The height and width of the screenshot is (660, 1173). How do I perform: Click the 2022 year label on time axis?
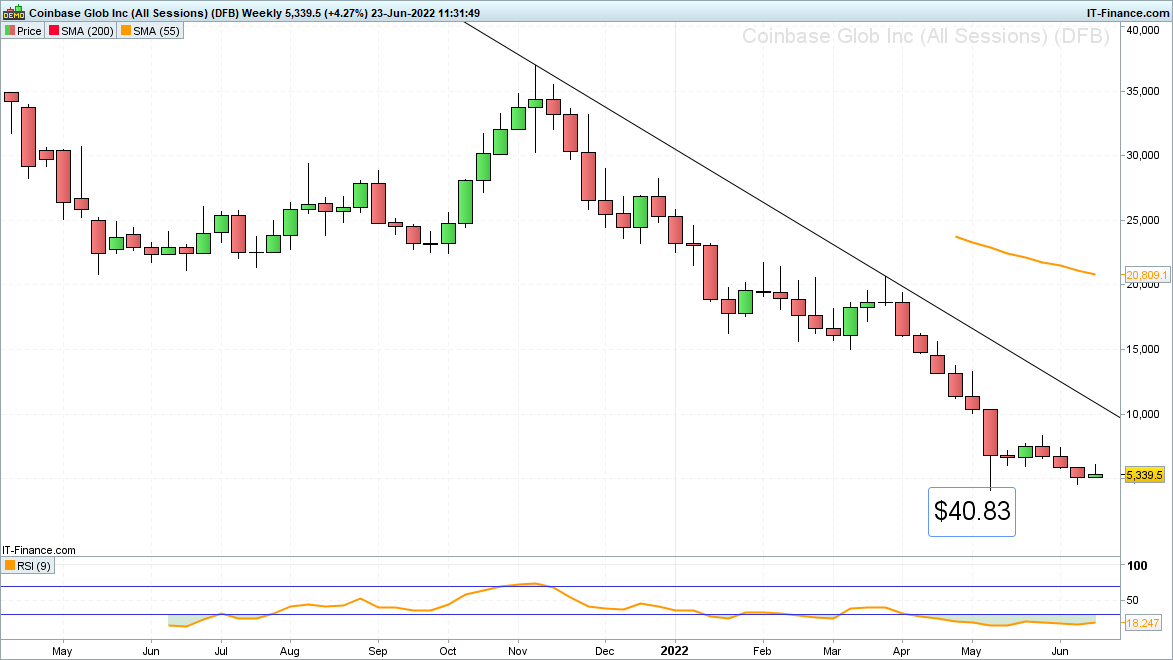[675, 651]
